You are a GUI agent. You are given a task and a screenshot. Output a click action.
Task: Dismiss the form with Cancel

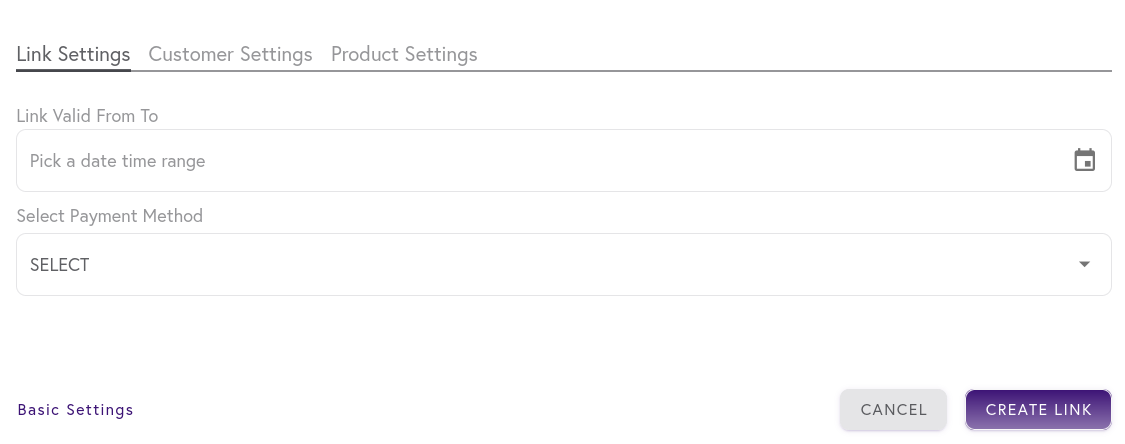point(893,410)
